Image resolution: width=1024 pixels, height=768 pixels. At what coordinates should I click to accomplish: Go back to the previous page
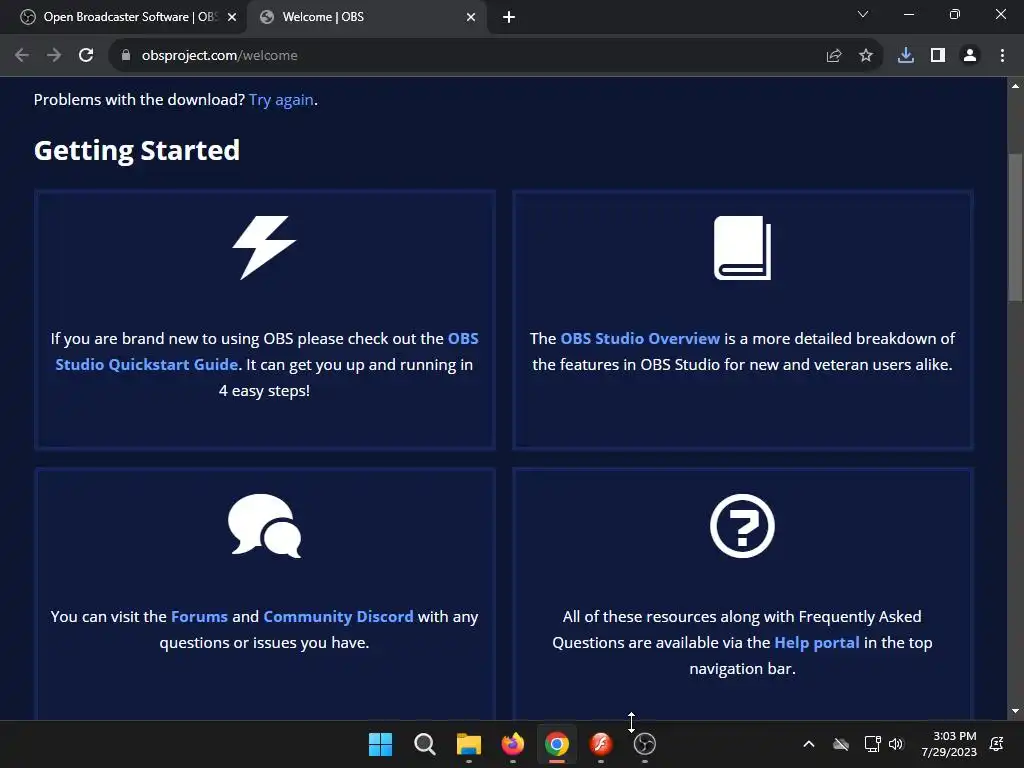(x=22, y=56)
